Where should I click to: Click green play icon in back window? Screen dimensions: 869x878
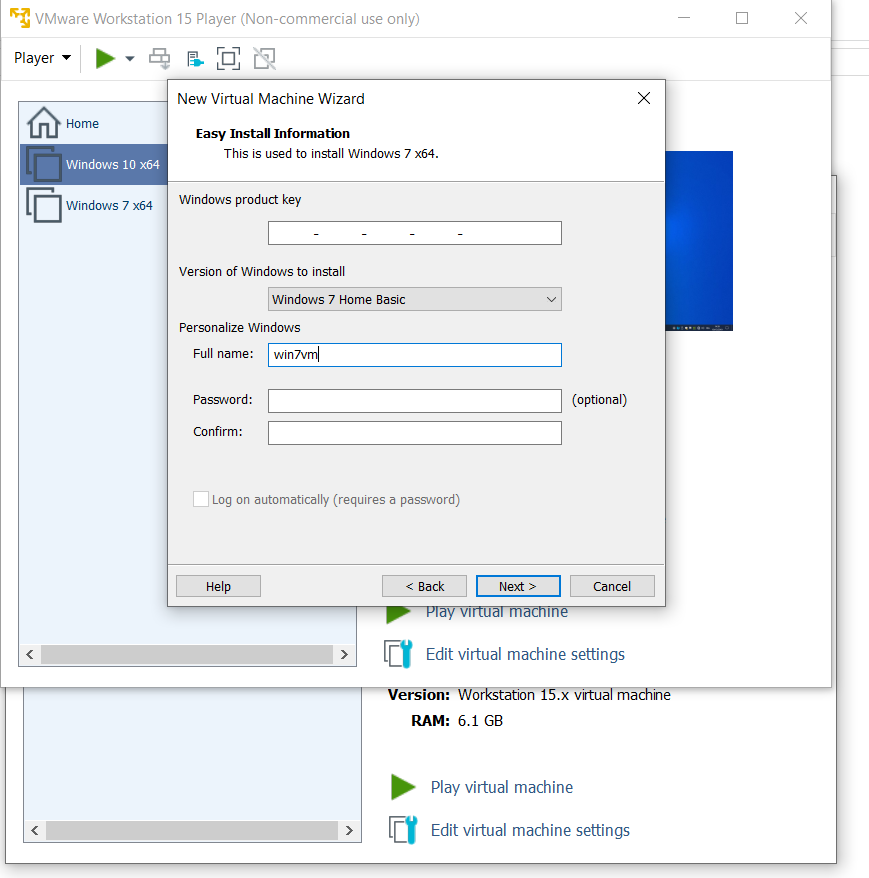403,787
